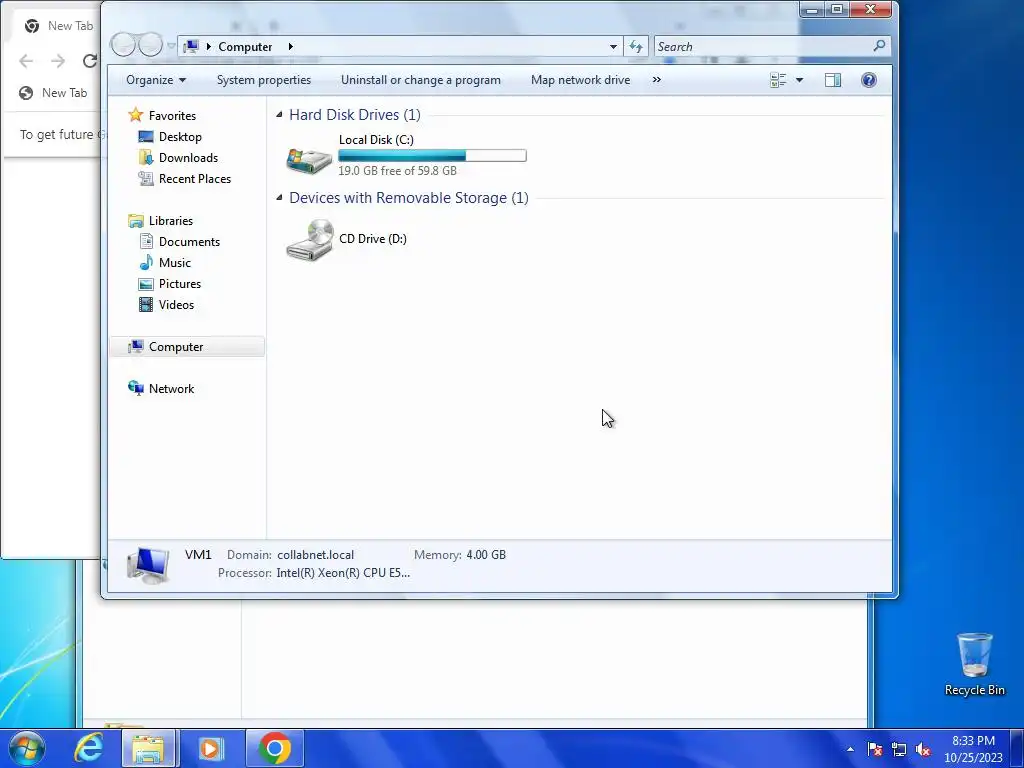Click the taskbar clock
The width and height of the screenshot is (1024, 768).
[973, 749]
